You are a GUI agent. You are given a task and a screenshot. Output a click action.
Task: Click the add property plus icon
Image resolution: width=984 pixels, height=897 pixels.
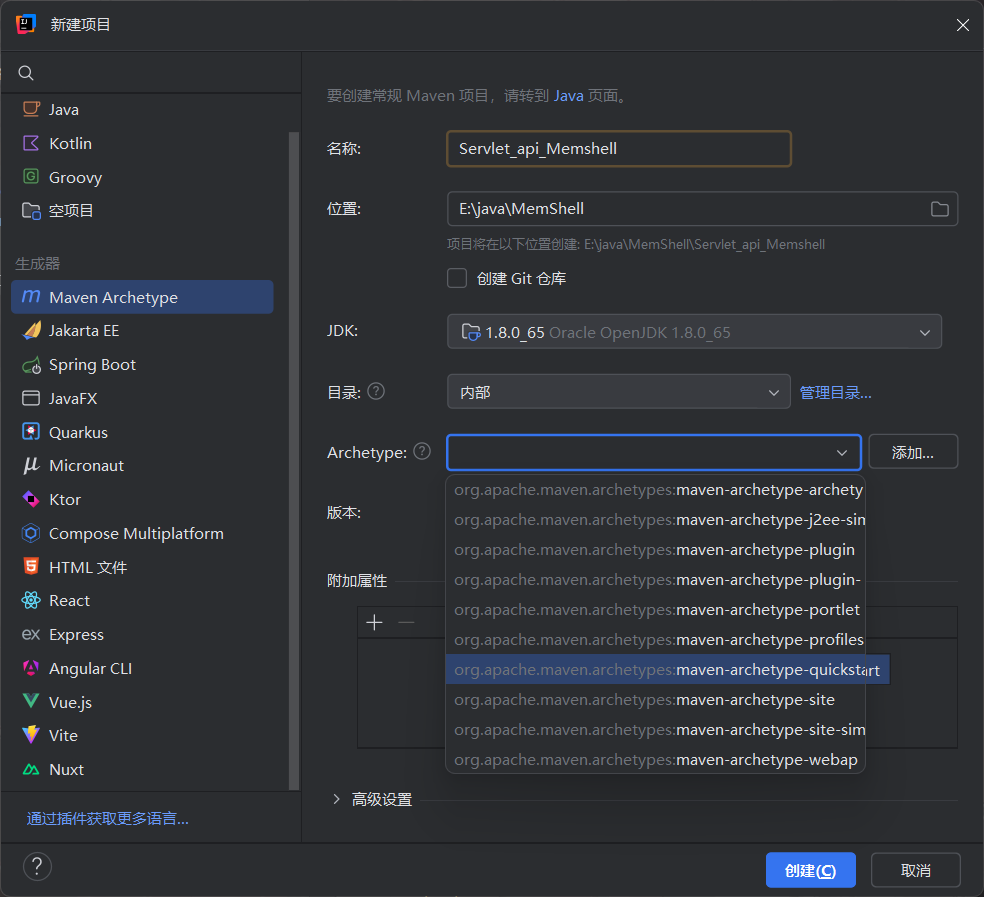point(374,623)
